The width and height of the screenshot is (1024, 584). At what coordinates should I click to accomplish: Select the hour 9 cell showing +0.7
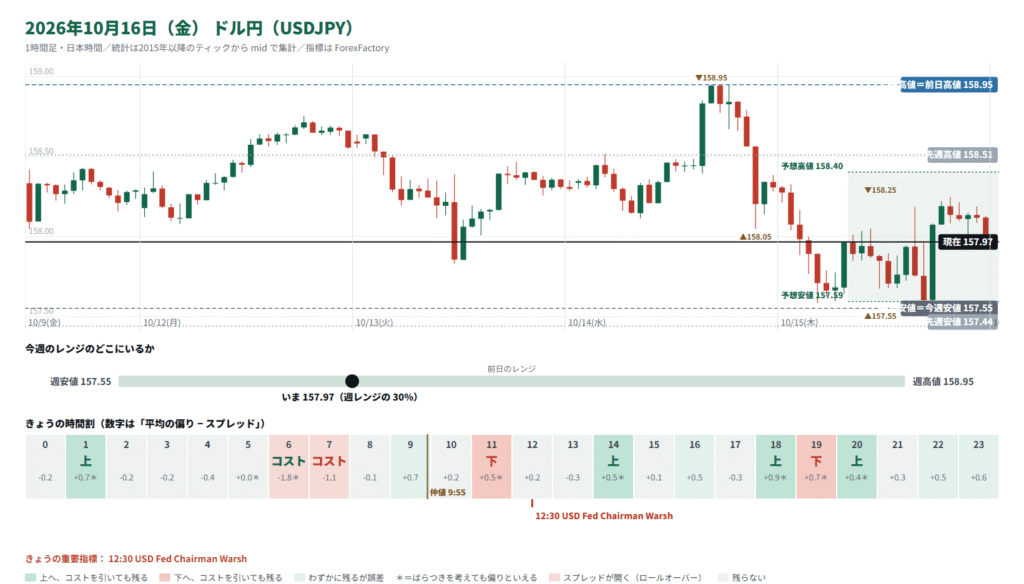pyautogui.click(x=410, y=466)
